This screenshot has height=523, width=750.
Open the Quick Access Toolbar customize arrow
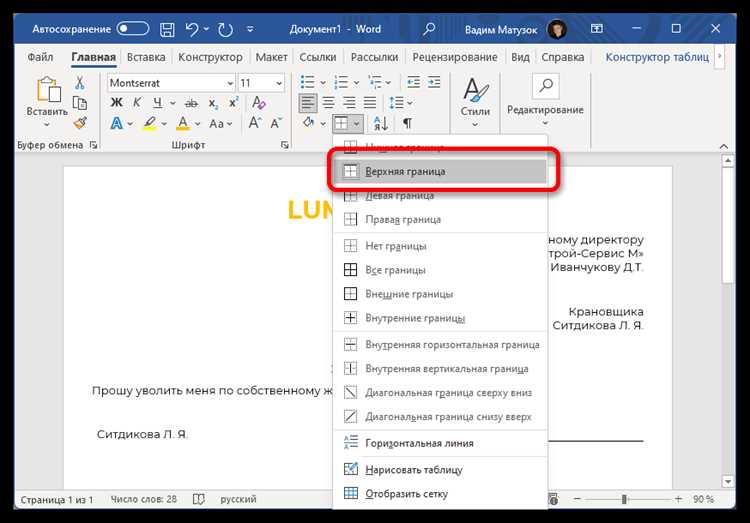tap(250, 29)
